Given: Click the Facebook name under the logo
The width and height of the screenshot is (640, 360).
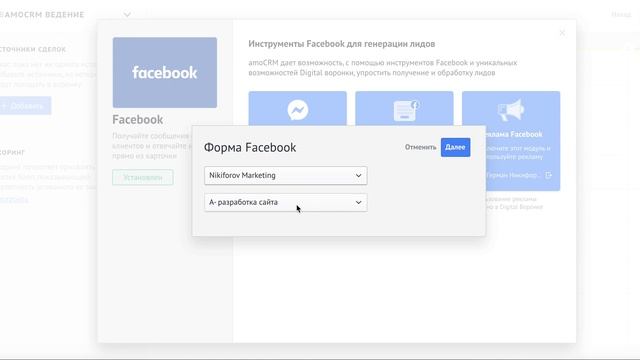Looking at the screenshot, I should (138, 120).
